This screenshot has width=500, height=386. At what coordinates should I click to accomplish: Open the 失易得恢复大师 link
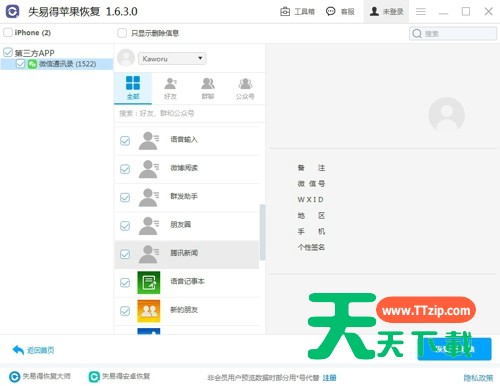[x=46, y=376]
